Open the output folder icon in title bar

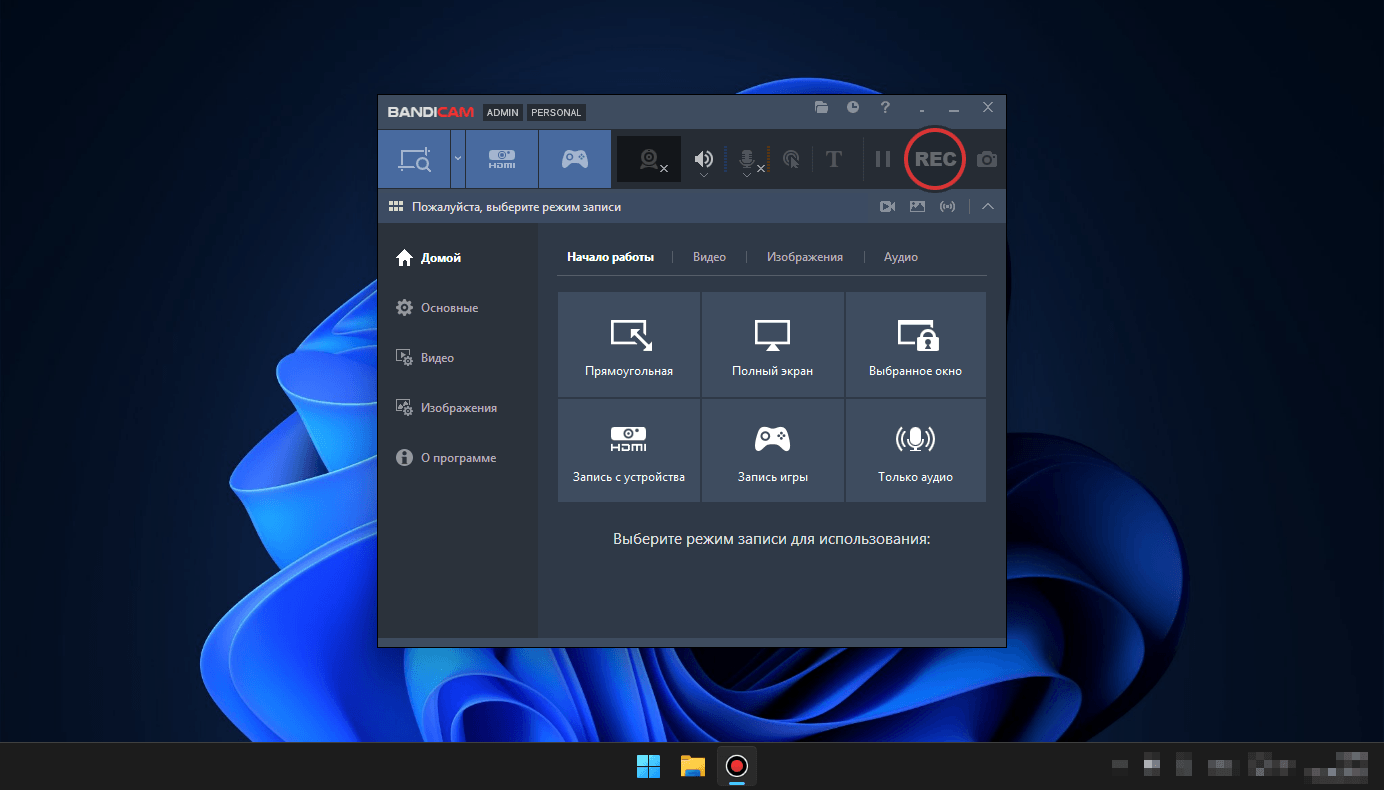[x=822, y=107]
